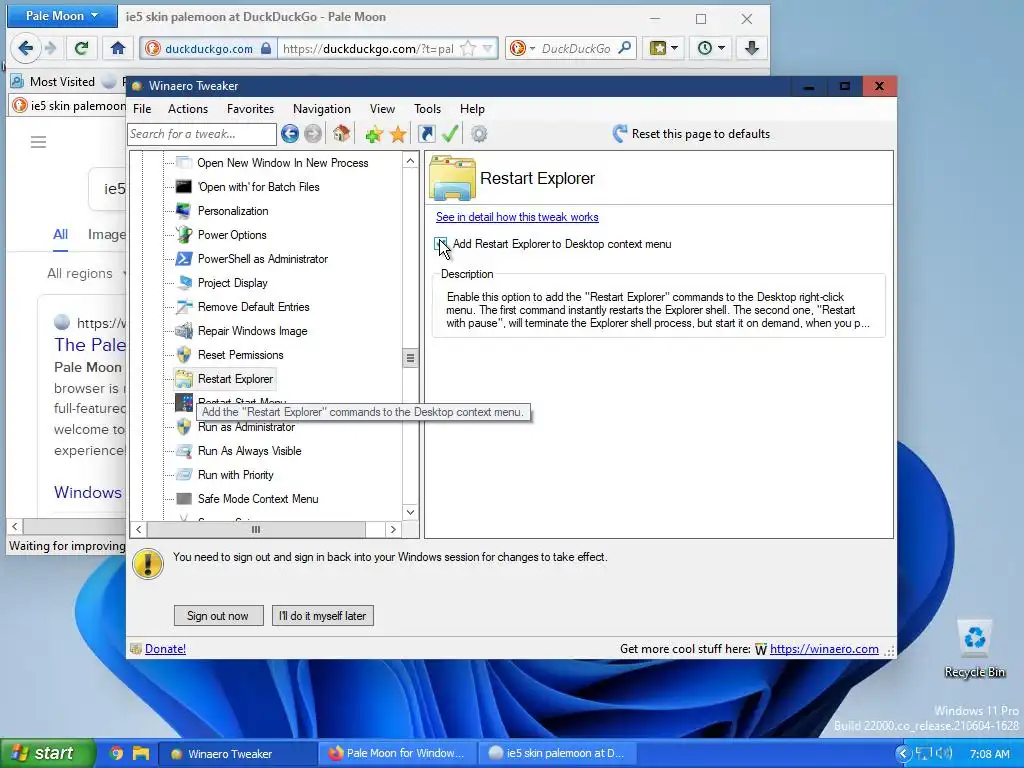Image resolution: width=1024 pixels, height=768 pixels.
Task: Click the Back arrow in Winaero Tweaker toolbar
Action: click(x=290, y=134)
